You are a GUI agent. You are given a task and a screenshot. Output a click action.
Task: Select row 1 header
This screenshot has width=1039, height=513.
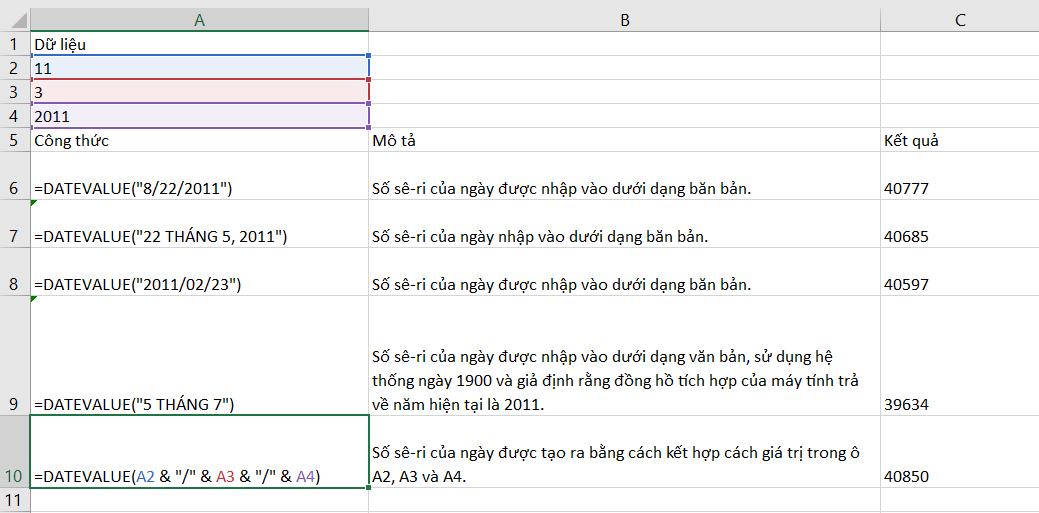[15, 44]
